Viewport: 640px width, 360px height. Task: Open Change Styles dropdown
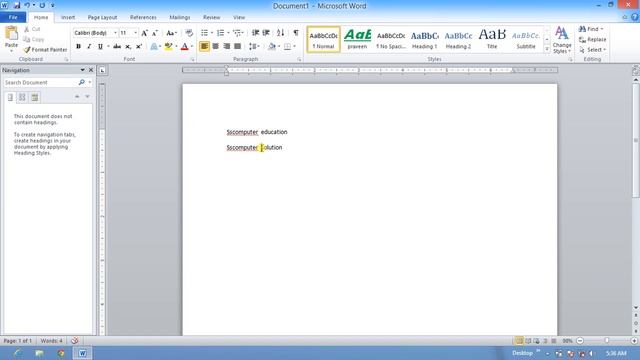(562, 40)
